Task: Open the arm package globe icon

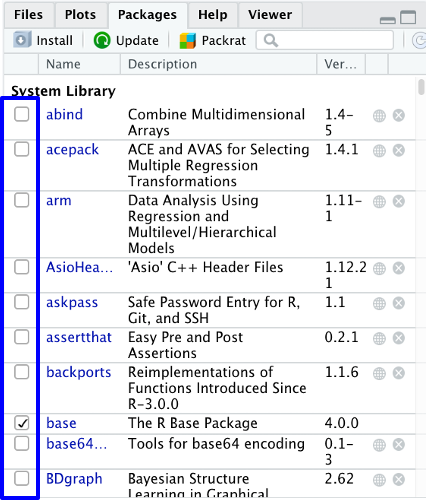Action: pyautogui.click(x=379, y=201)
